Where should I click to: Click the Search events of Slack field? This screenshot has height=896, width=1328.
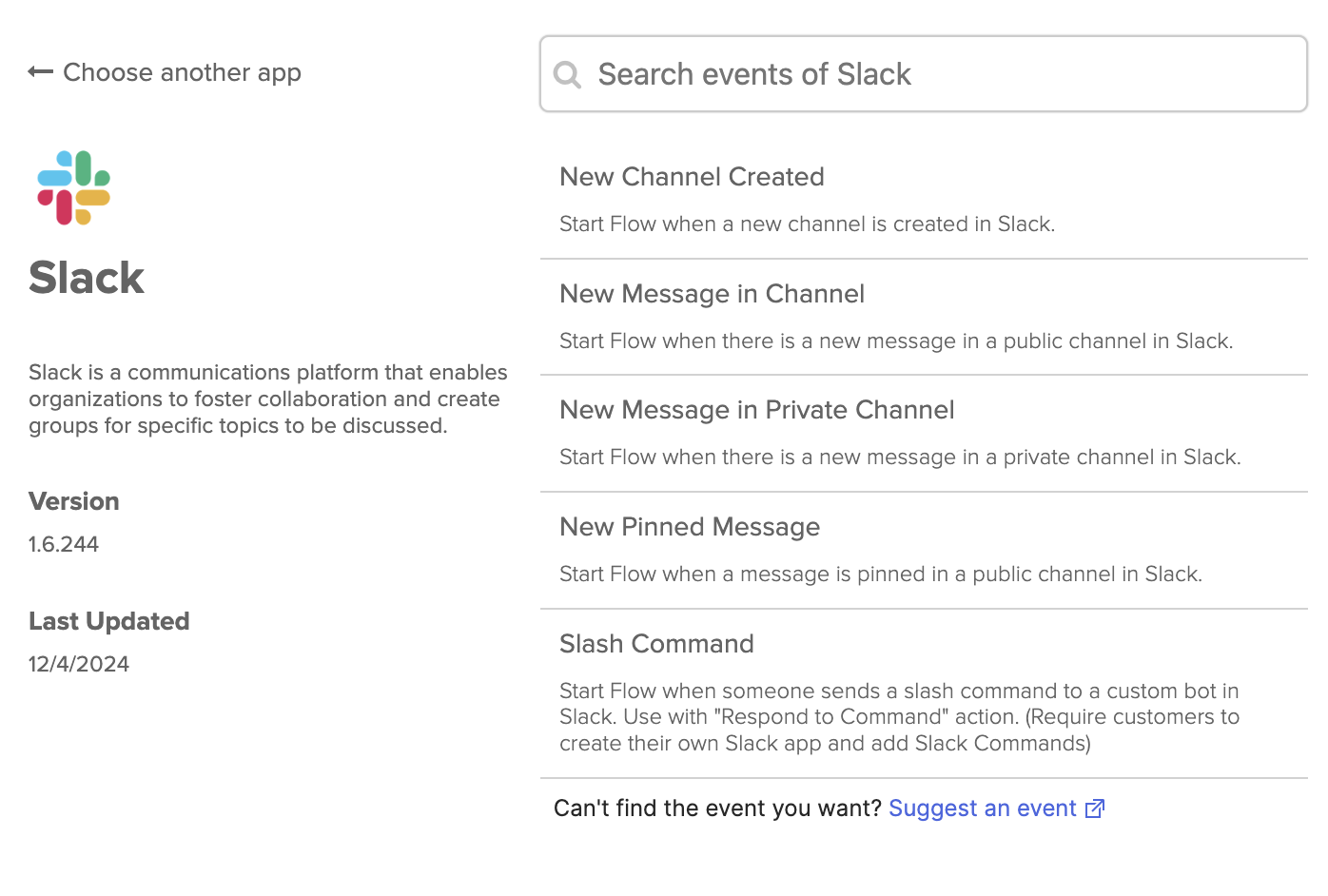(x=856, y=73)
